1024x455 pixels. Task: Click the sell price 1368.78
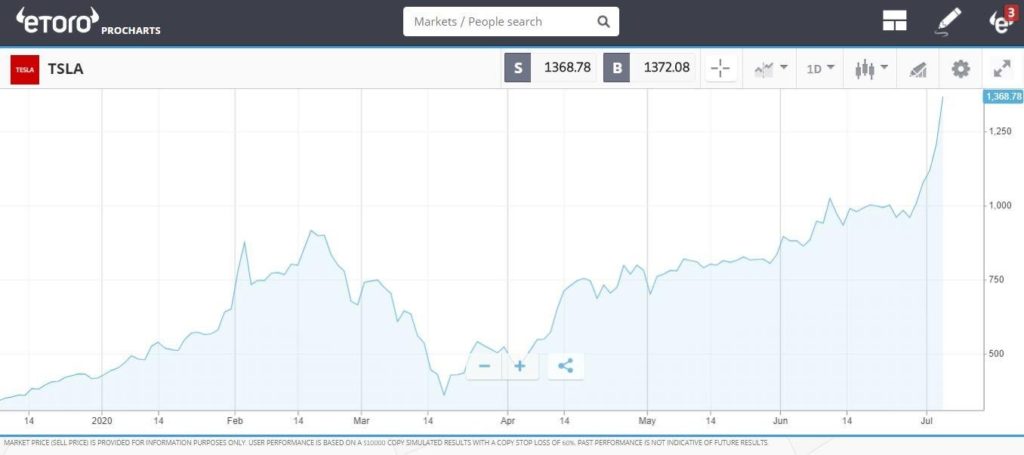click(x=567, y=68)
